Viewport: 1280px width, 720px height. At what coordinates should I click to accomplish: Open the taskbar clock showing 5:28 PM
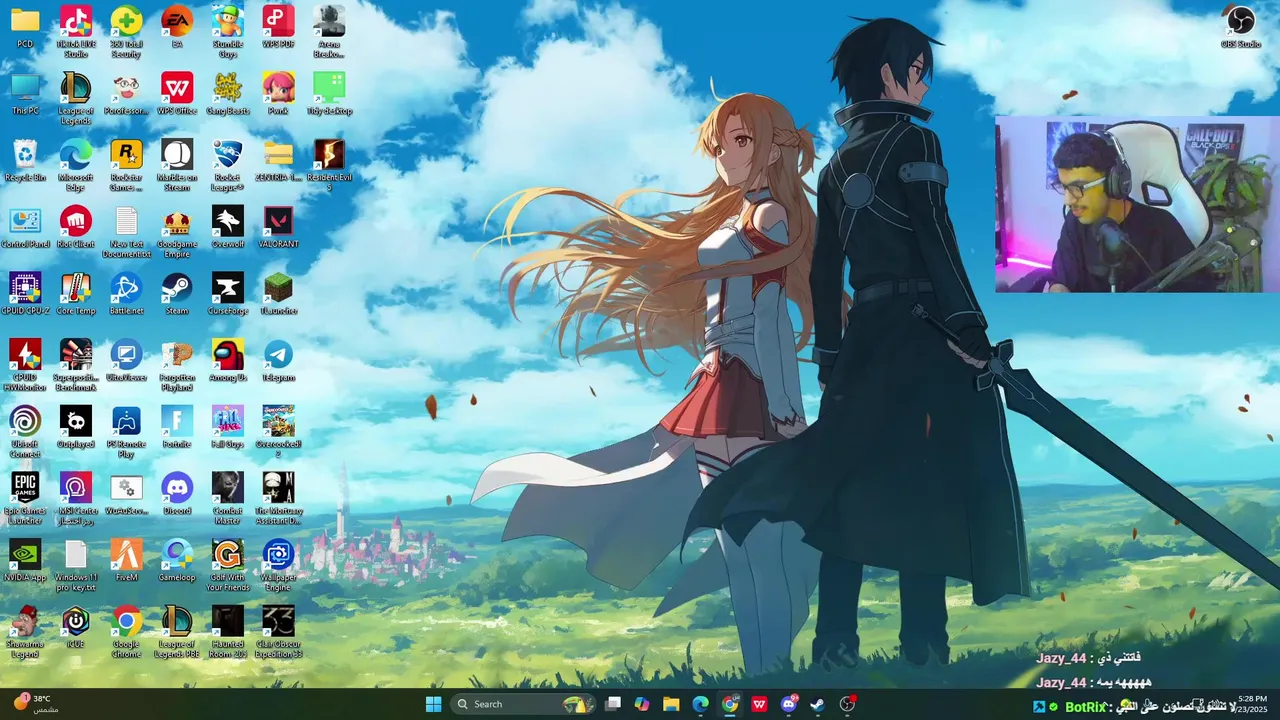click(x=1252, y=704)
